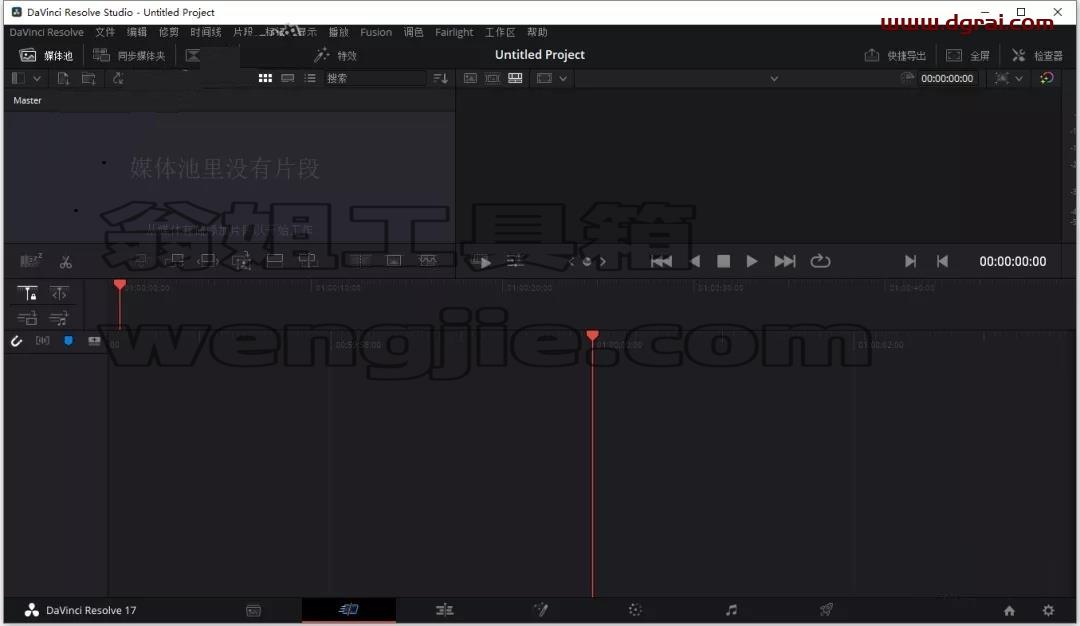Open the 调色 color menu
The height and width of the screenshot is (626, 1080).
click(413, 32)
